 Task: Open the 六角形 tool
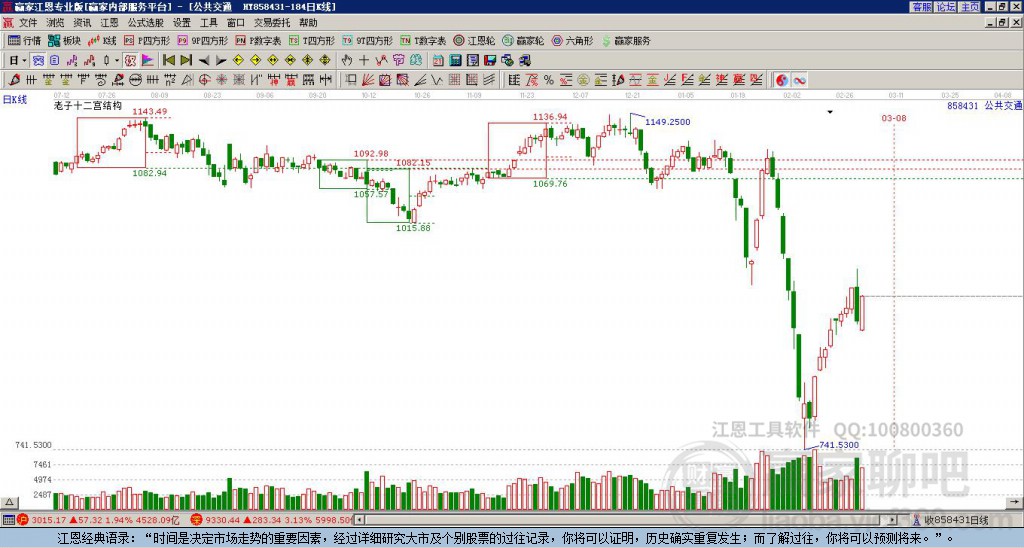[572, 40]
